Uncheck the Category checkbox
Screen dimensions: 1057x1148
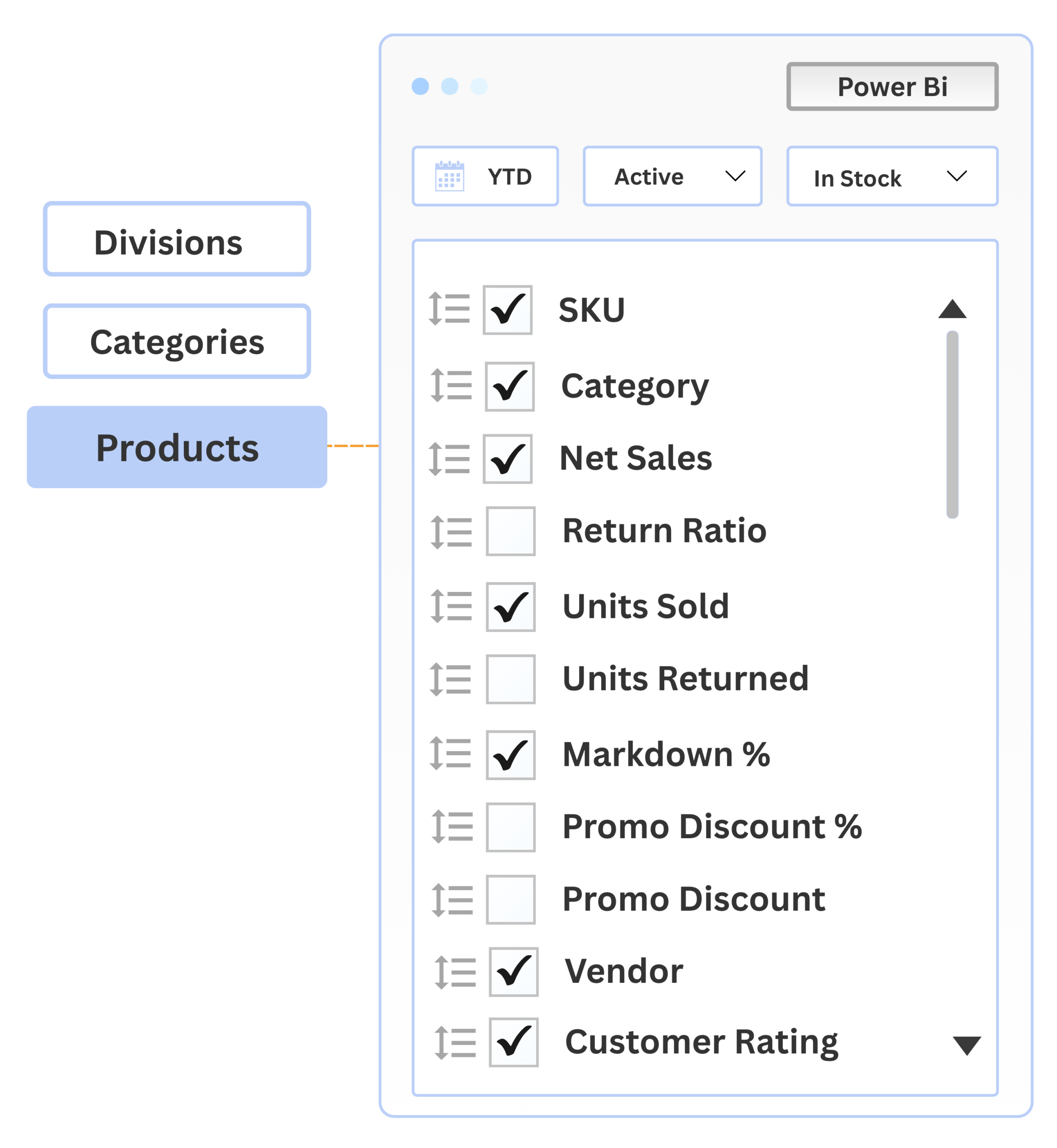(510, 386)
